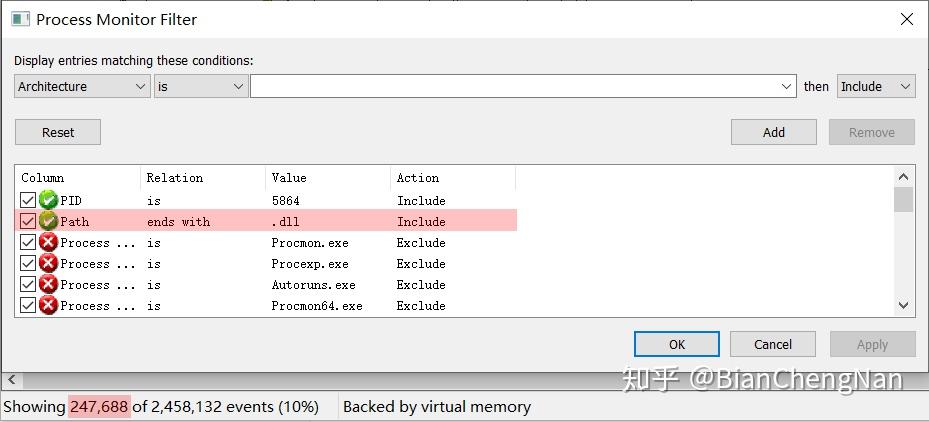The image size is (929, 422).
Task: Expand the Include action dropdown
Action: coord(876,87)
